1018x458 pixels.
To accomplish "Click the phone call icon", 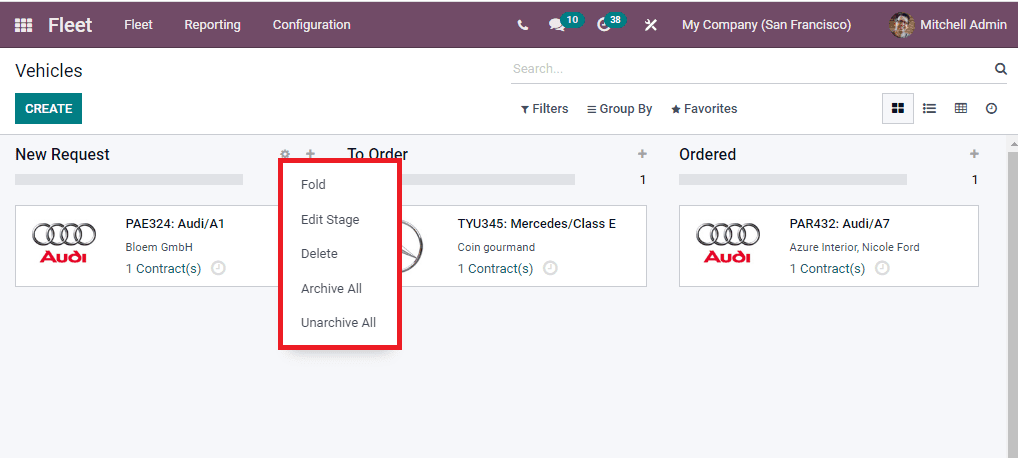I will (523, 25).
